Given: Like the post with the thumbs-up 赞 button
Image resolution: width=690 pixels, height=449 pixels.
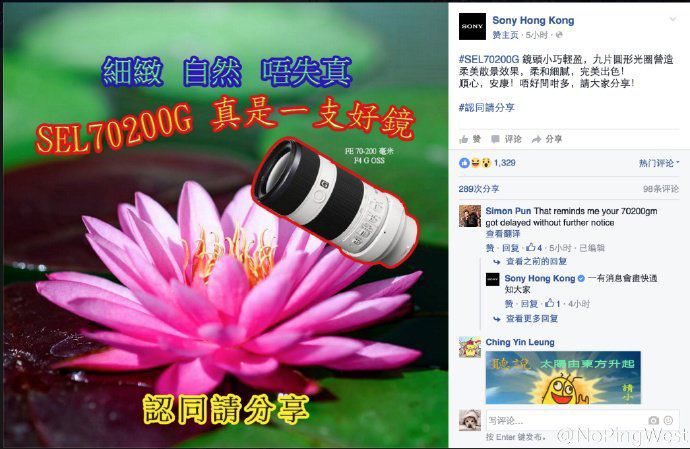Looking at the screenshot, I should click(470, 139).
